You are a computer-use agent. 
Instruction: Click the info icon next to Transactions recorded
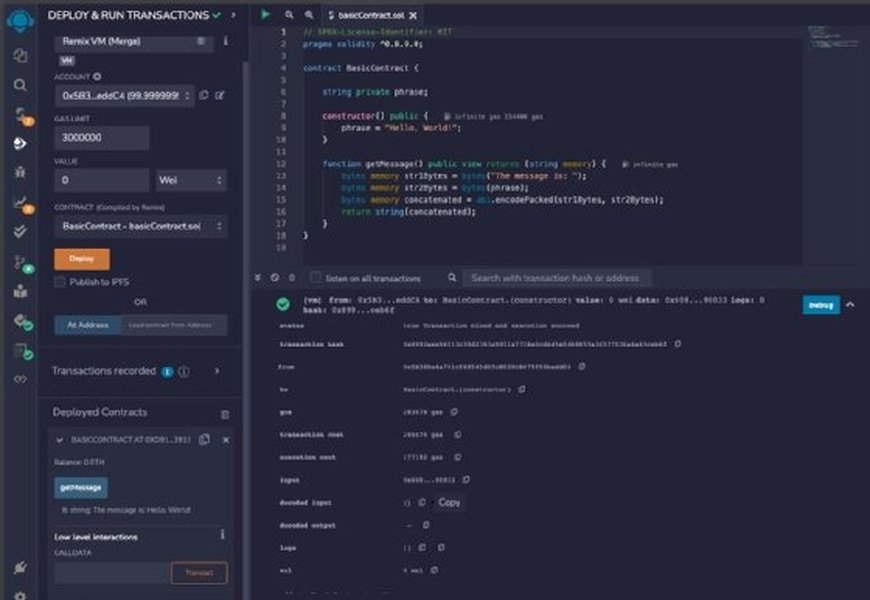click(x=184, y=371)
